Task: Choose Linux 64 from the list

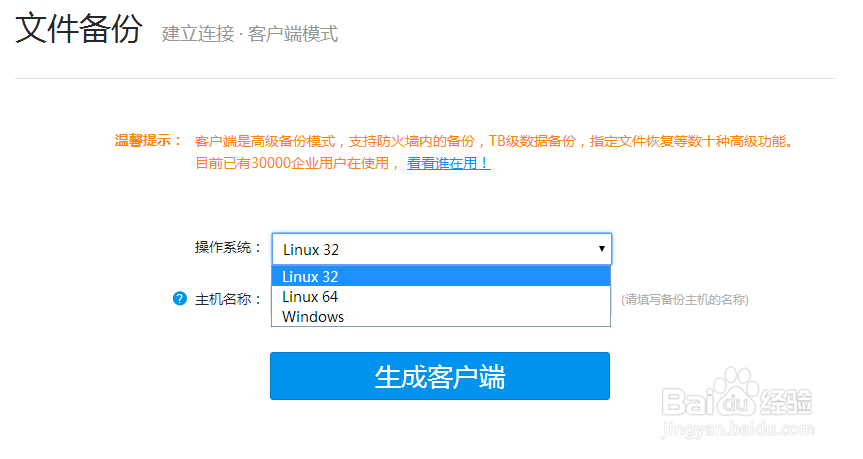Action: (x=440, y=297)
